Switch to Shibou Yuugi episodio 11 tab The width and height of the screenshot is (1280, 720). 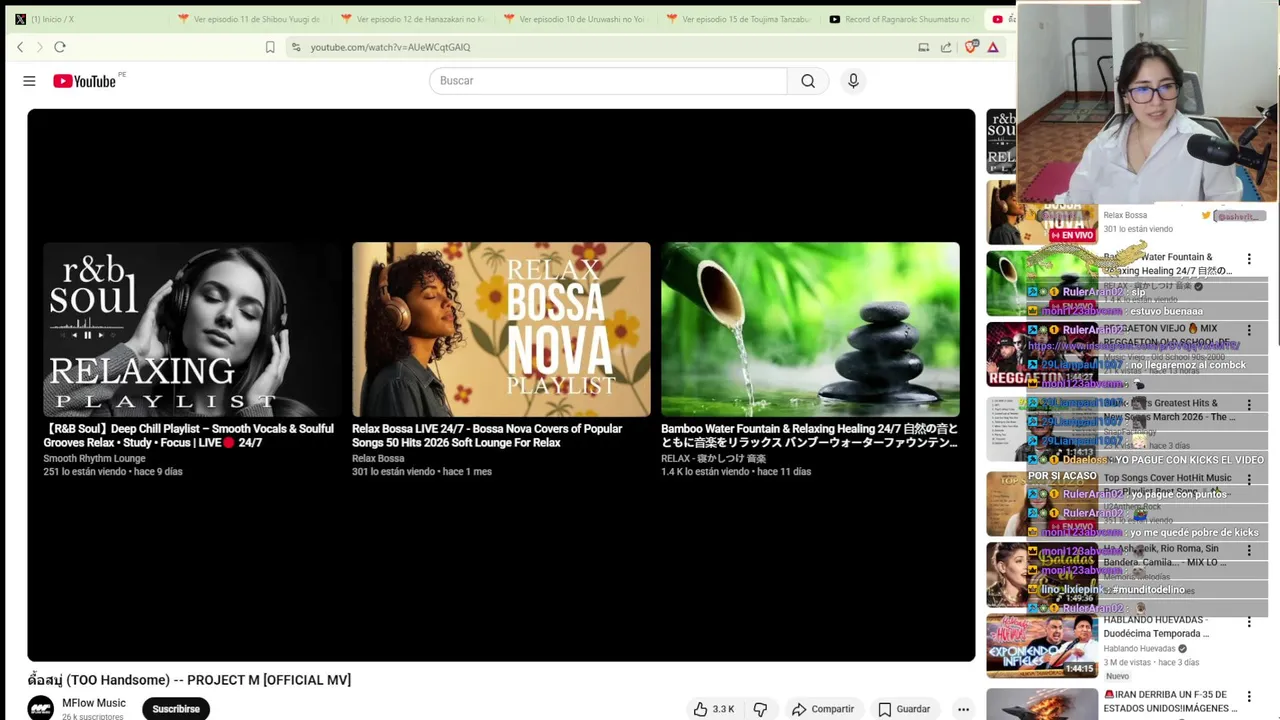pos(250,19)
